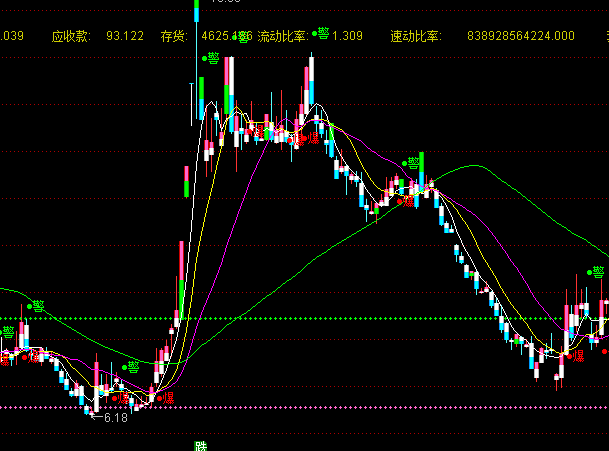
Task: Click the 警 marker above the 6.18 low
Action: 133,367
